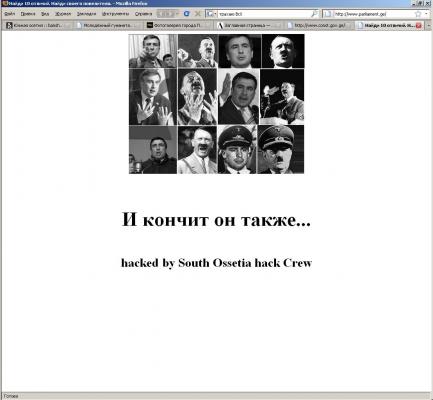
Task: Open the Справка menu
Action: [143, 14]
